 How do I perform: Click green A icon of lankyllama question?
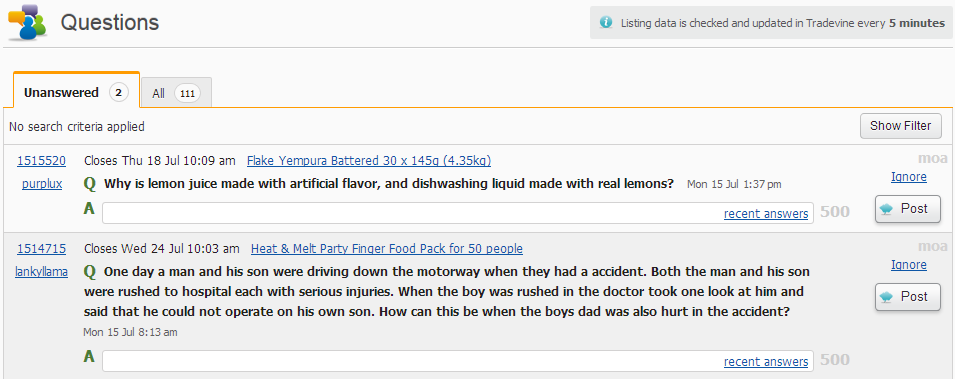coord(89,356)
